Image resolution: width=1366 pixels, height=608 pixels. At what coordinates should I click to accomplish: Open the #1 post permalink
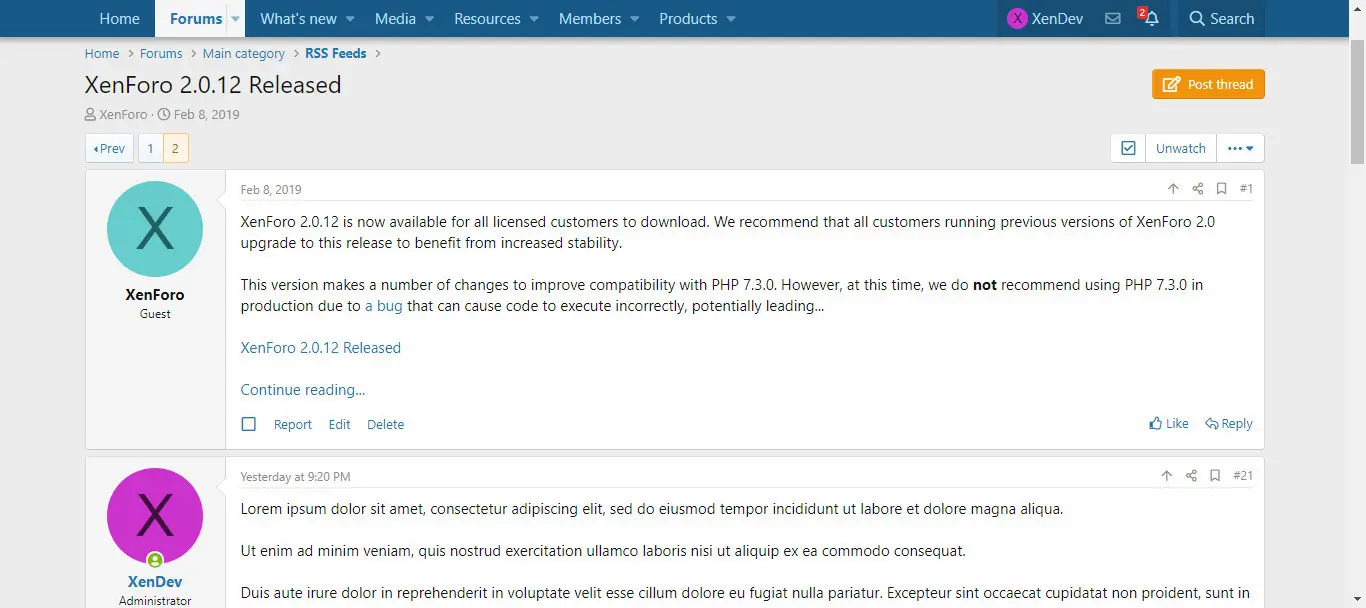(1246, 189)
